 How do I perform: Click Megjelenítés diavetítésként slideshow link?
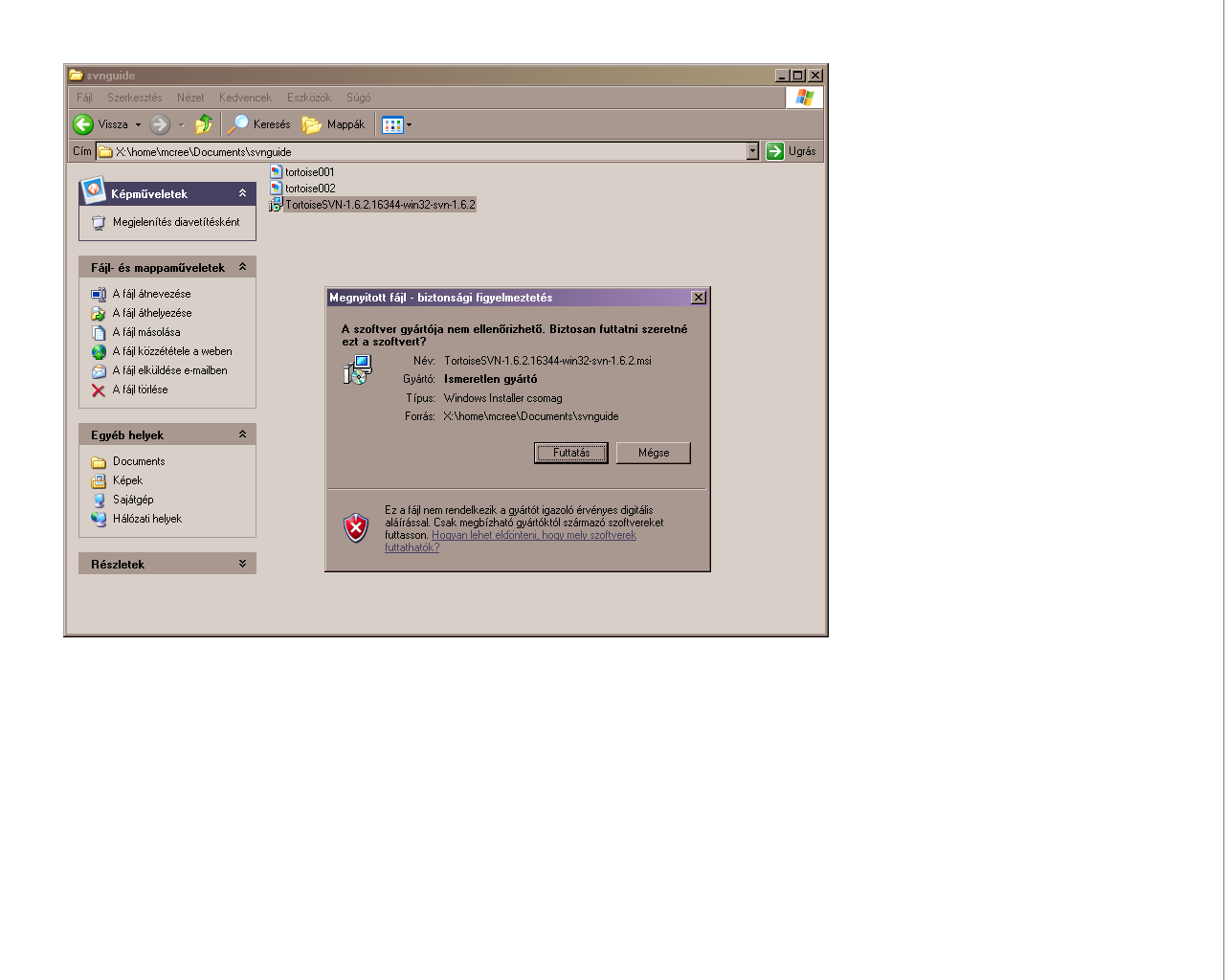click(176, 222)
